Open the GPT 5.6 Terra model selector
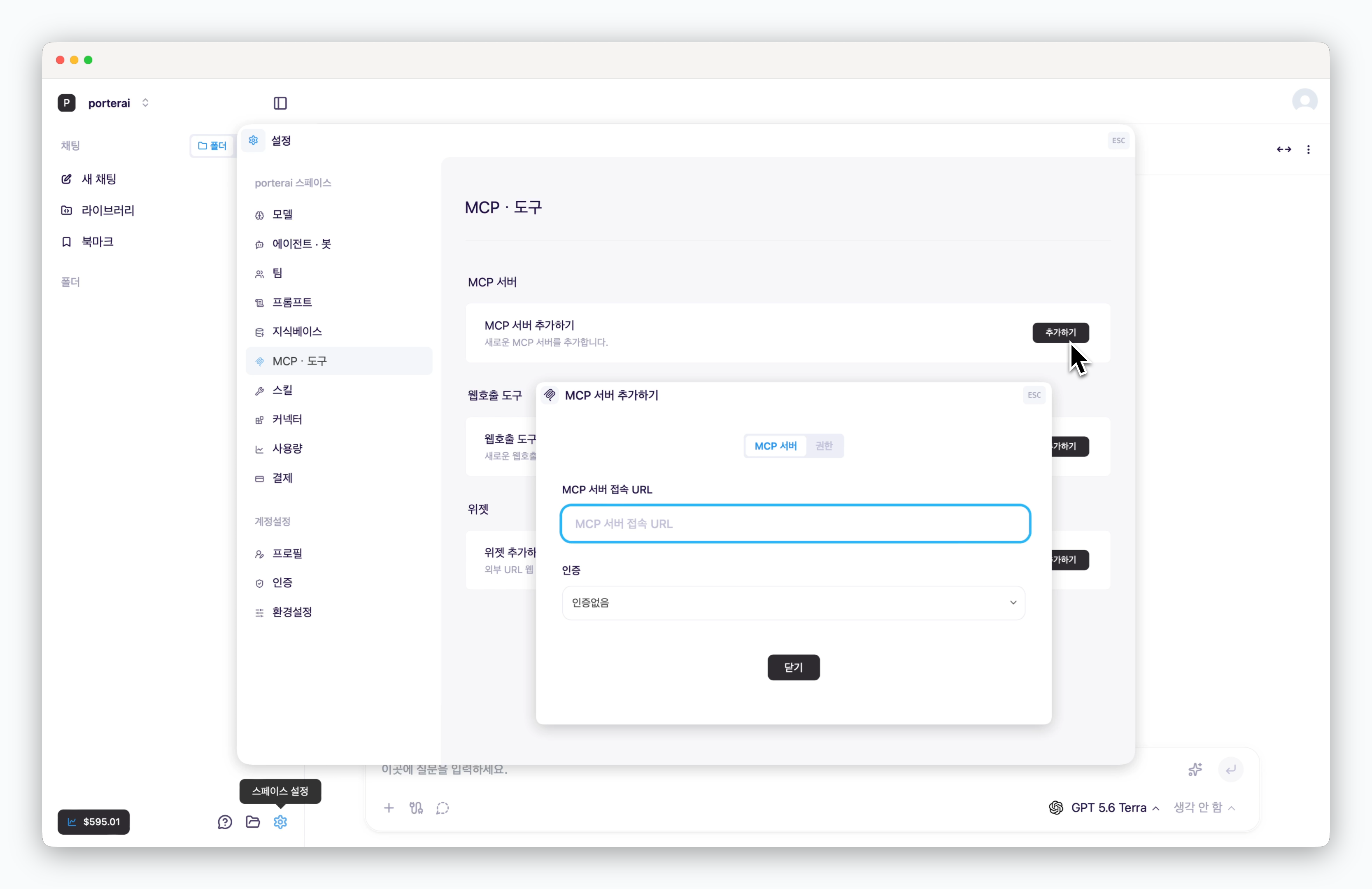The width and height of the screenshot is (1372, 889). (x=1104, y=808)
